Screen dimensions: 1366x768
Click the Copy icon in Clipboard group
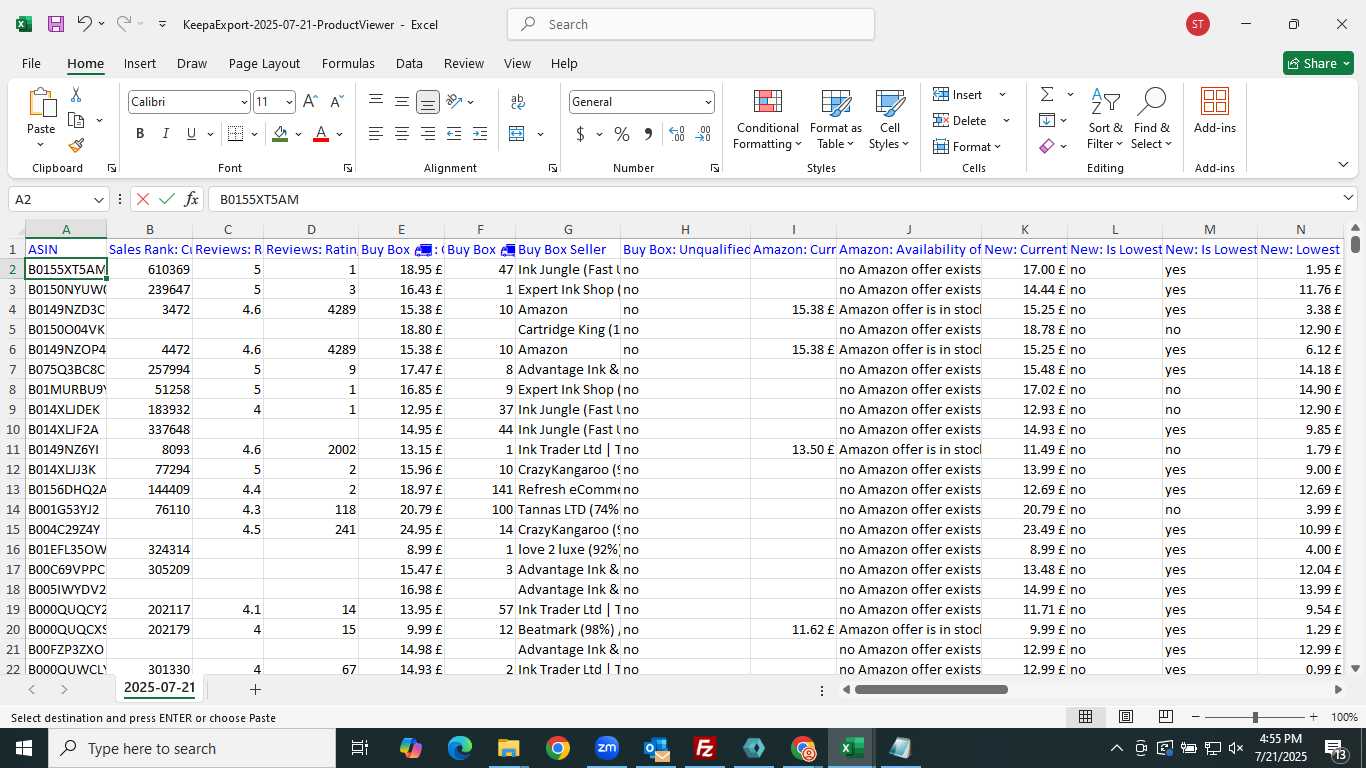click(x=76, y=120)
